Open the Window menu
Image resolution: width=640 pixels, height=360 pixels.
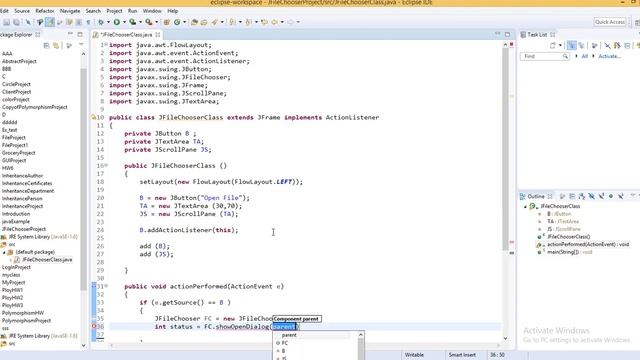[x=152, y=11]
